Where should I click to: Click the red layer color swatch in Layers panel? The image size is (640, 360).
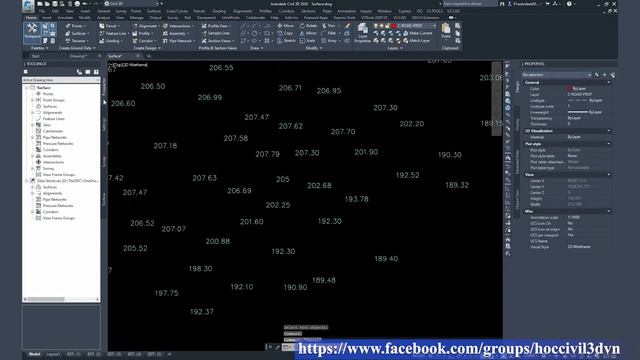[x=394, y=26]
